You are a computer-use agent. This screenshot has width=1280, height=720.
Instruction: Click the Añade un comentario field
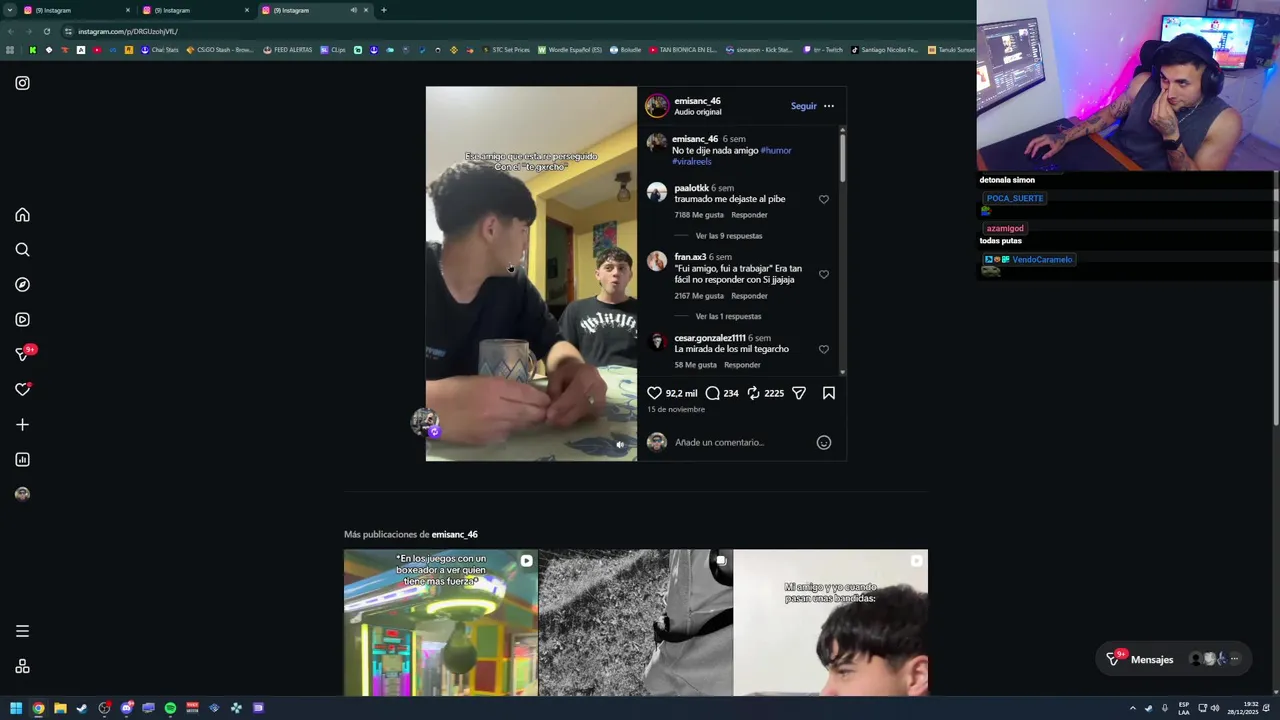[740, 442]
